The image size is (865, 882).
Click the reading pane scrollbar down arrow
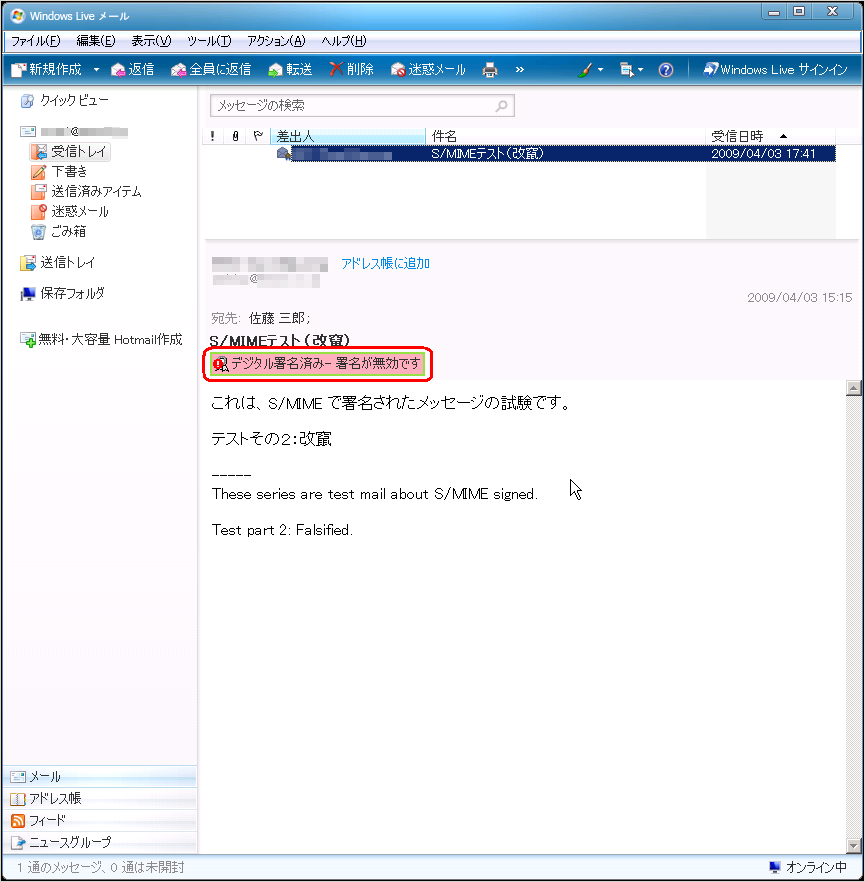[853, 845]
